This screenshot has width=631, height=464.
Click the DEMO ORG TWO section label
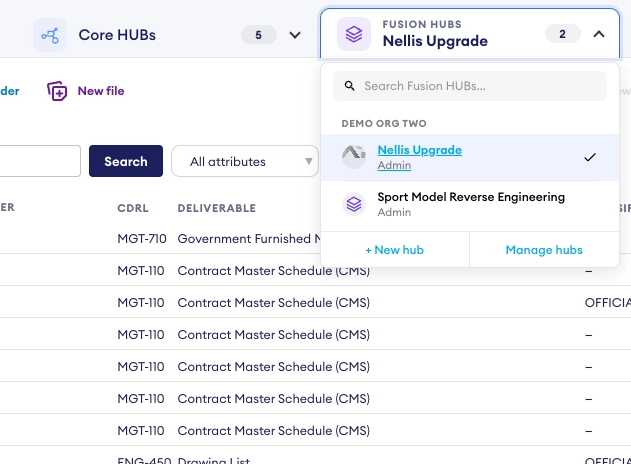pos(384,124)
